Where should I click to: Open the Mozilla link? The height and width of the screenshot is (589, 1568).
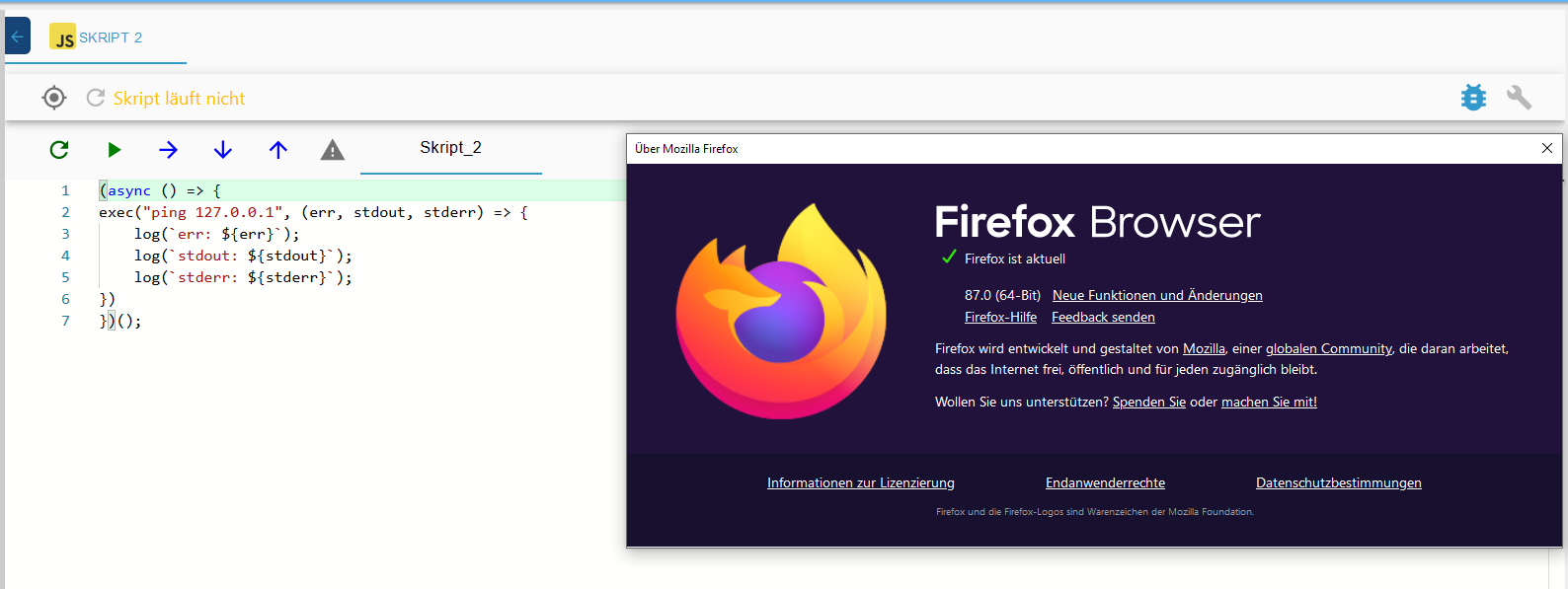click(1204, 348)
